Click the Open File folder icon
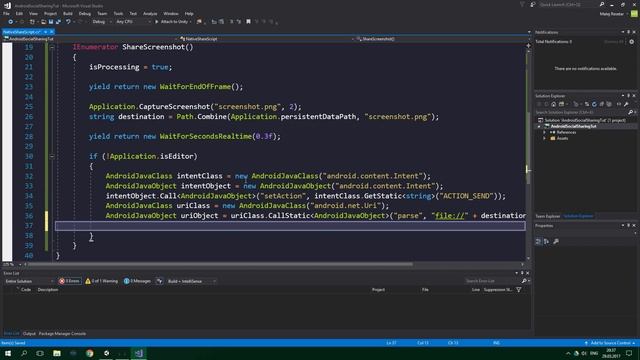The width and height of the screenshot is (640, 360). [x=43, y=22]
